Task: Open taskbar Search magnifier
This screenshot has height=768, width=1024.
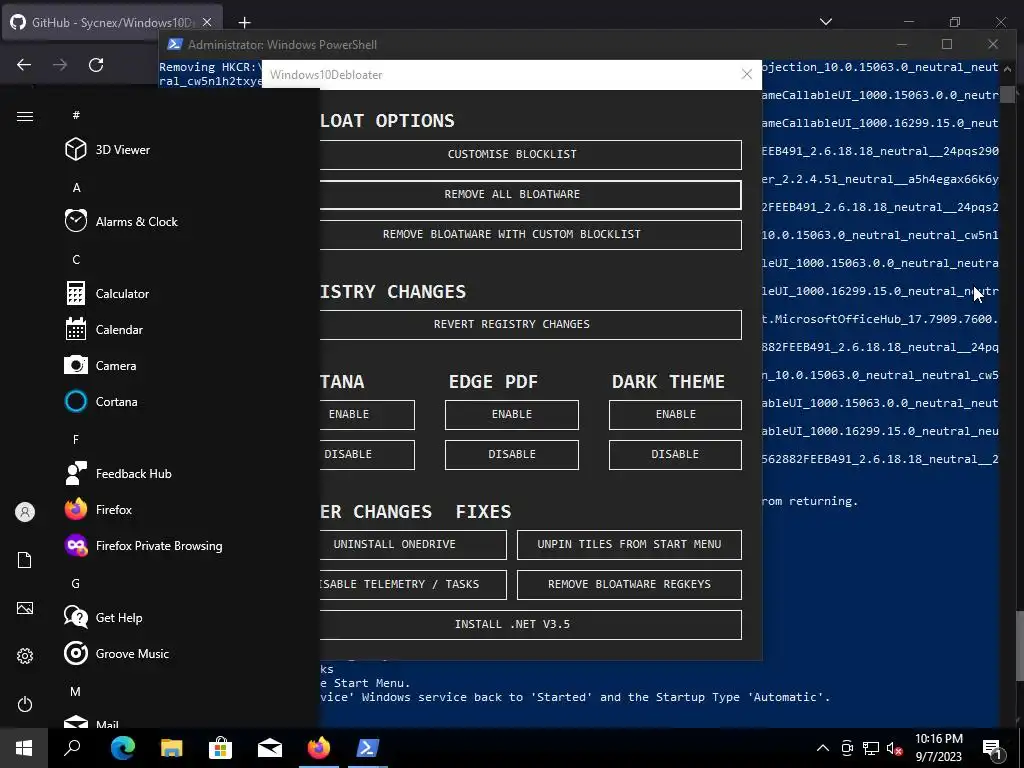Action: click(x=72, y=748)
